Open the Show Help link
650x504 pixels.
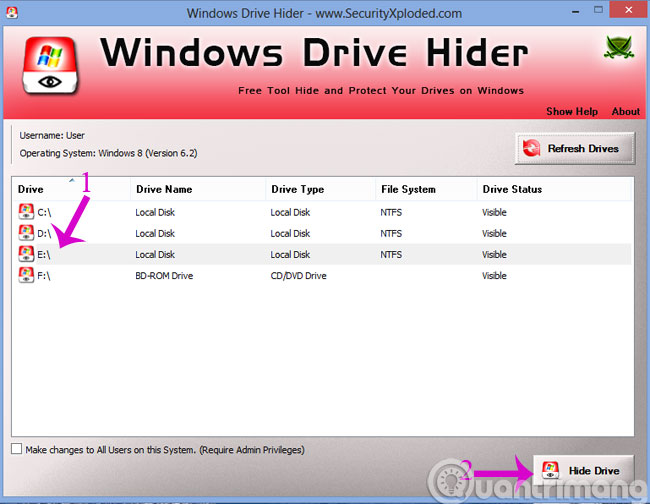pos(572,111)
